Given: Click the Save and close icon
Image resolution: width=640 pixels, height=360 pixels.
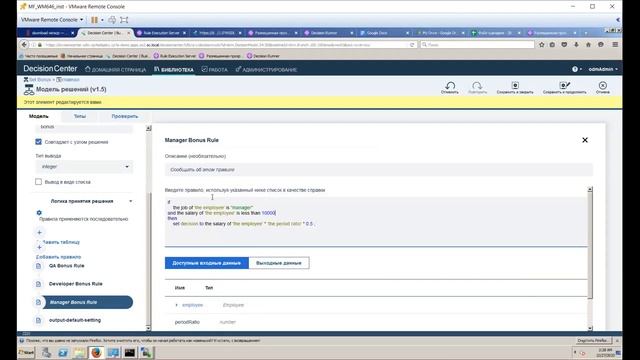Looking at the screenshot, I should pyautogui.click(x=515, y=85).
